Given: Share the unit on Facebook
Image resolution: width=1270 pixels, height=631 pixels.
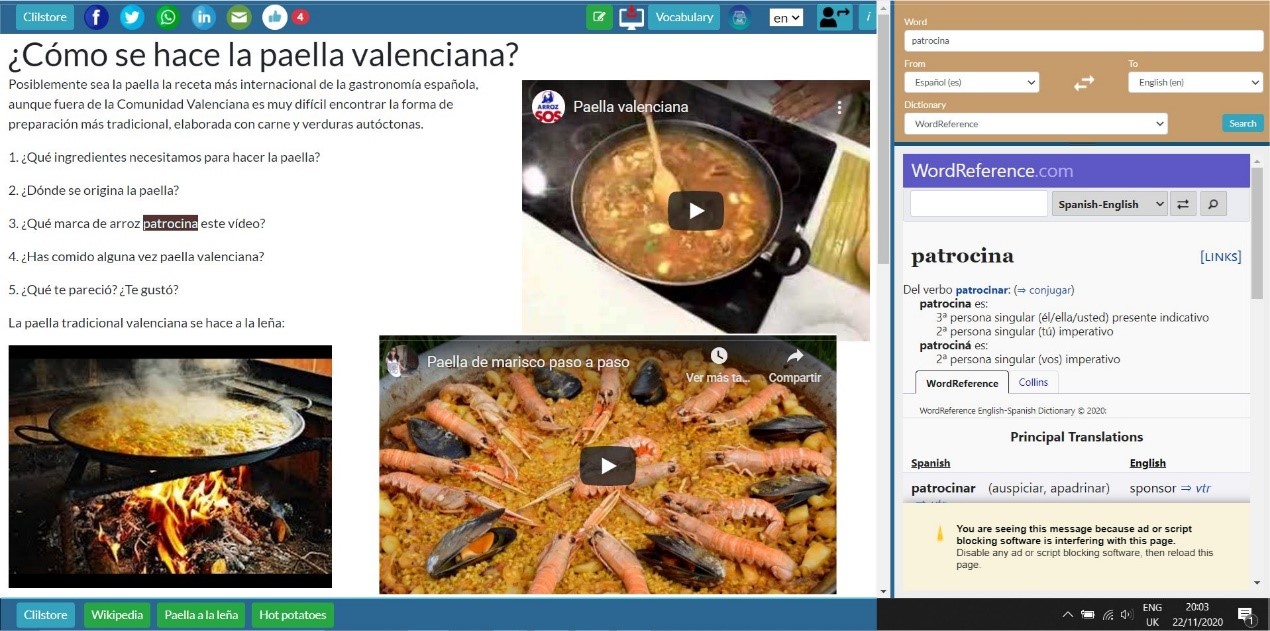Looking at the screenshot, I should (96, 17).
